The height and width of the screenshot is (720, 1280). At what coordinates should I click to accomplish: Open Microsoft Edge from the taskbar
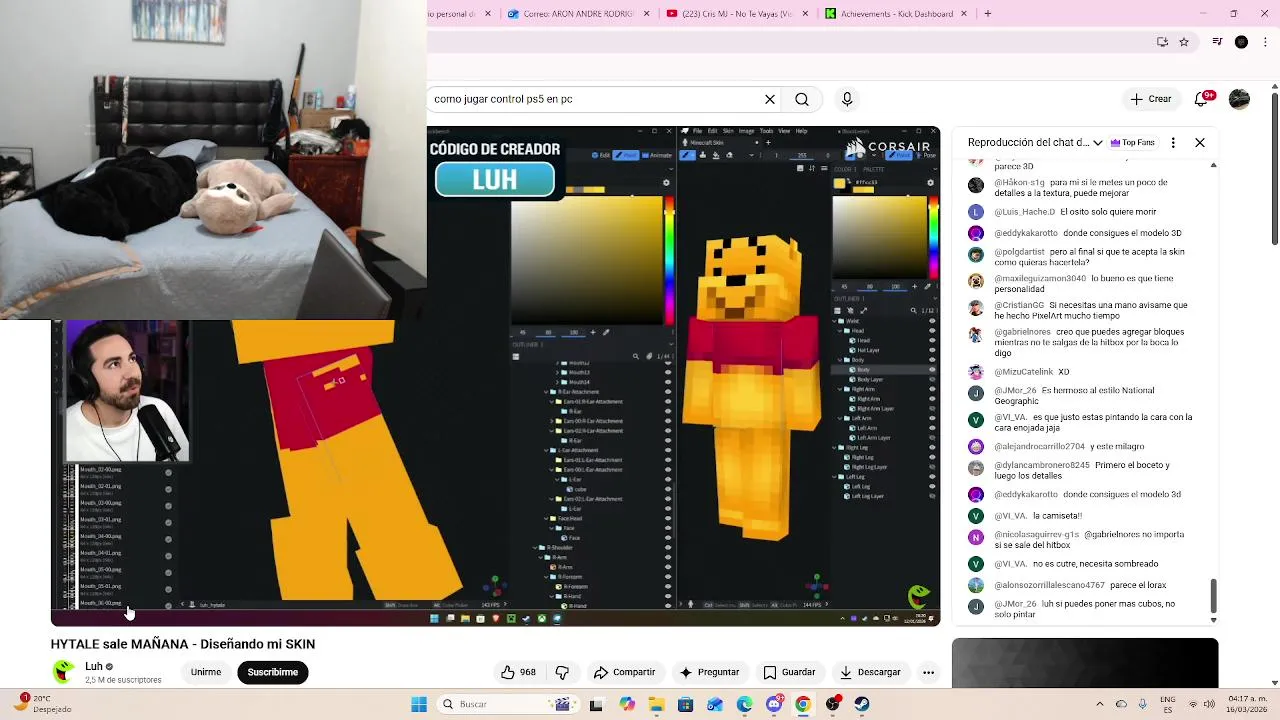point(744,704)
